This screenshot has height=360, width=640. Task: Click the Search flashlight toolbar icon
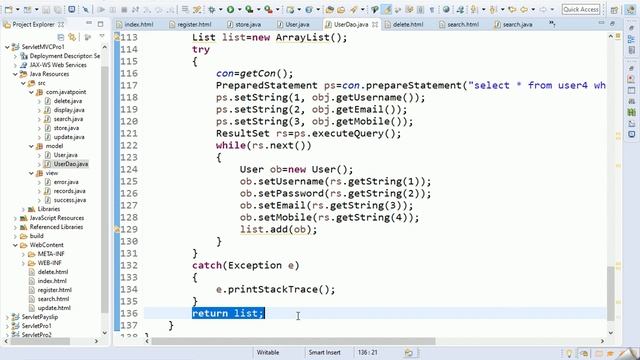point(353,9)
